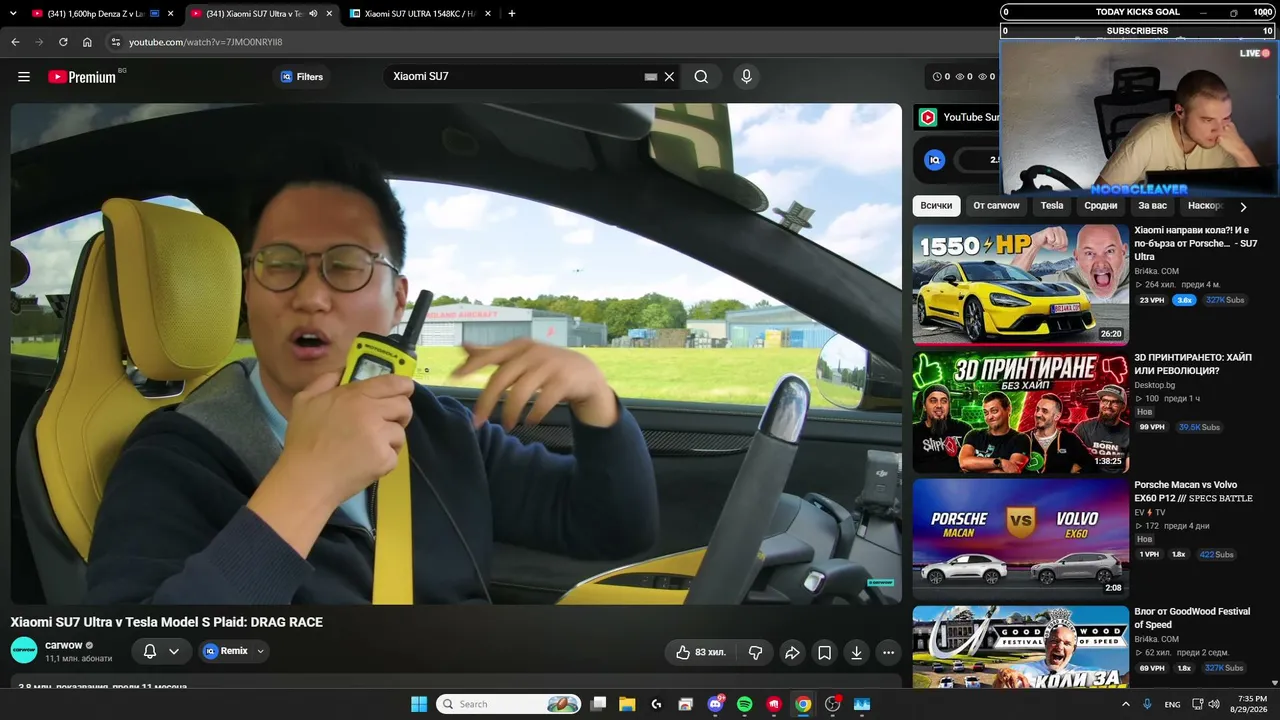Open the YouTube guide hamburger menu
1280x720 pixels.
pos(24,77)
